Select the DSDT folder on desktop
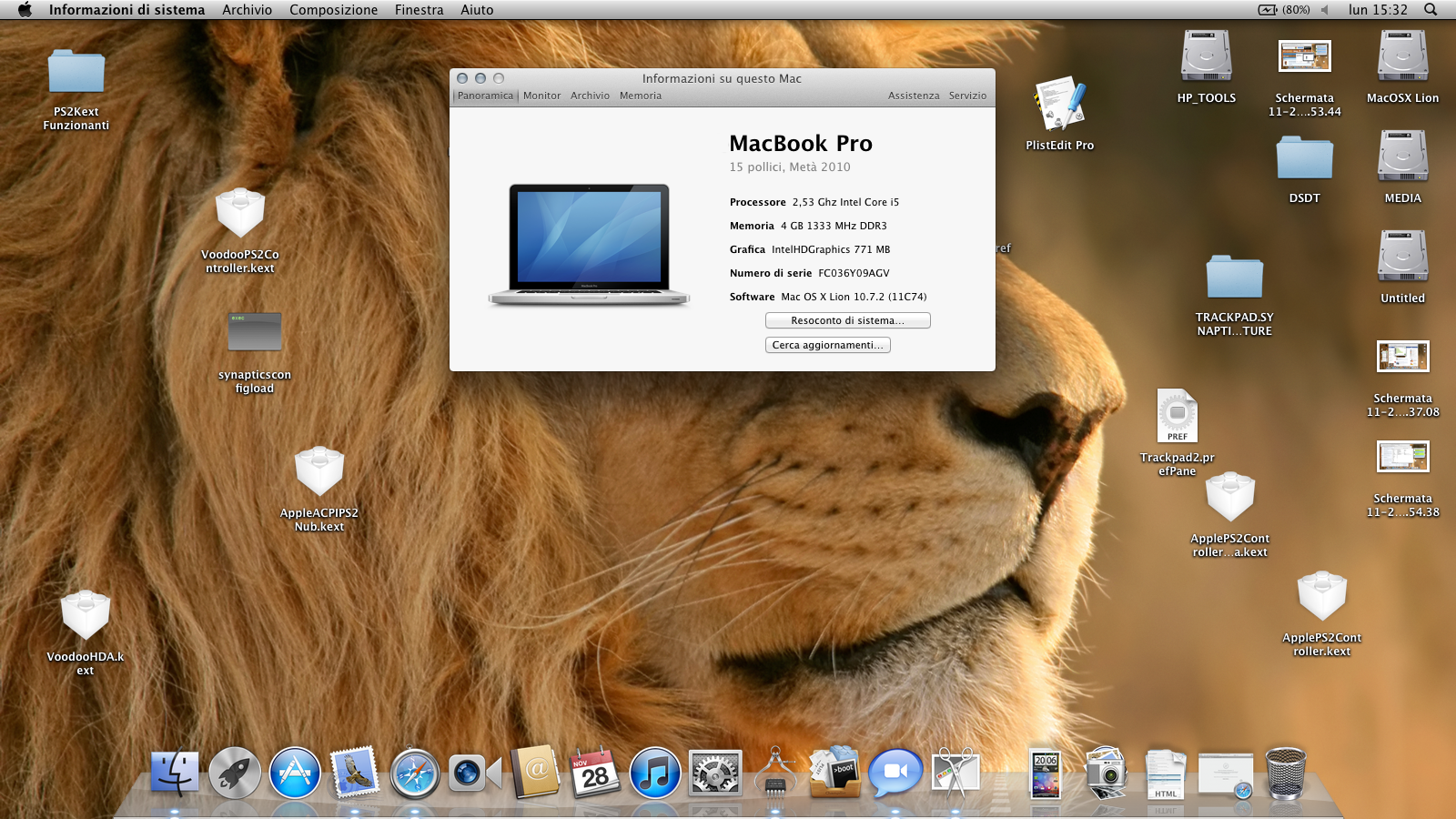 pos(1304,159)
